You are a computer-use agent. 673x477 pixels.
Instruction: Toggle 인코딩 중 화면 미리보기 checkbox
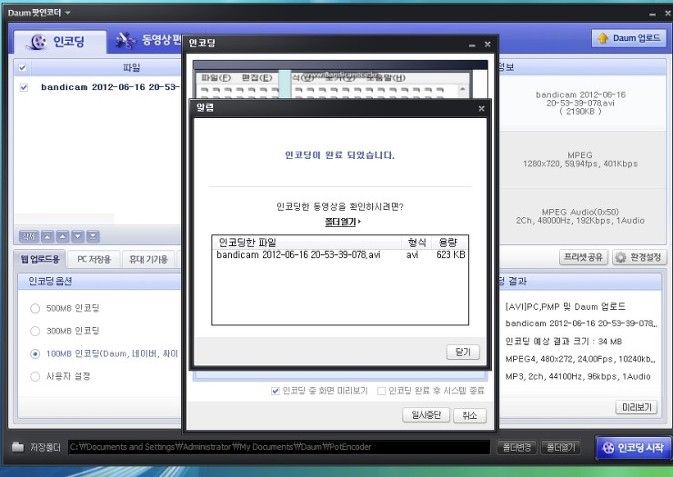[x=276, y=391]
